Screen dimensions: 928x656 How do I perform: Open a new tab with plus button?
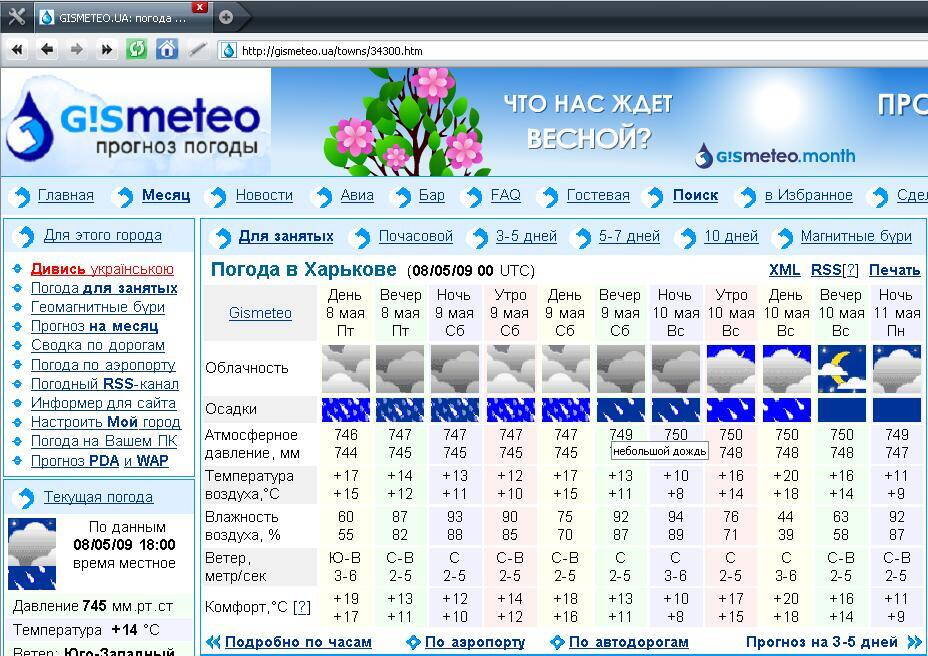226,17
